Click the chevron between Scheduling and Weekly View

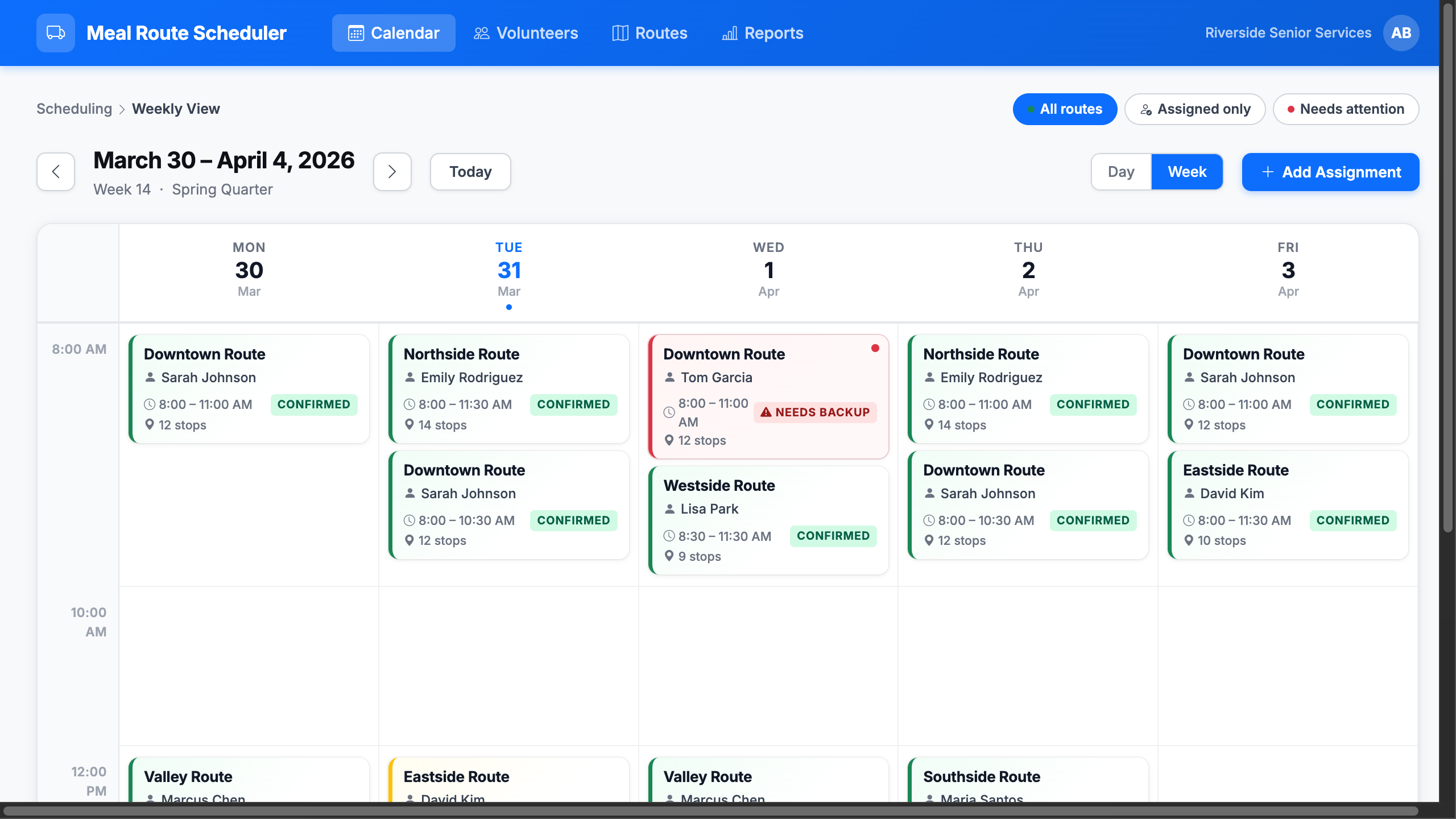tap(122, 109)
